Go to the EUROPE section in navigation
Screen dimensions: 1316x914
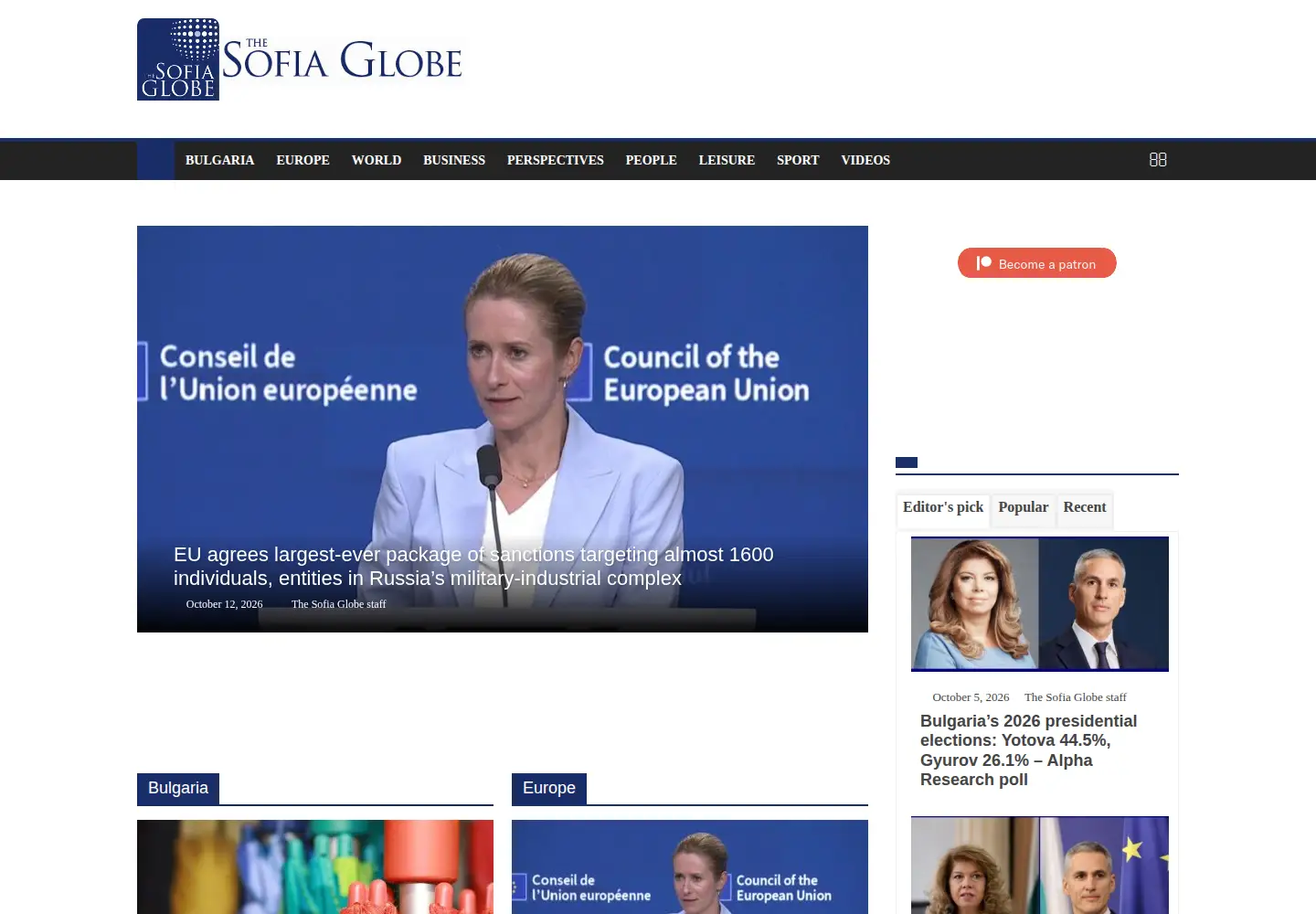(302, 160)
